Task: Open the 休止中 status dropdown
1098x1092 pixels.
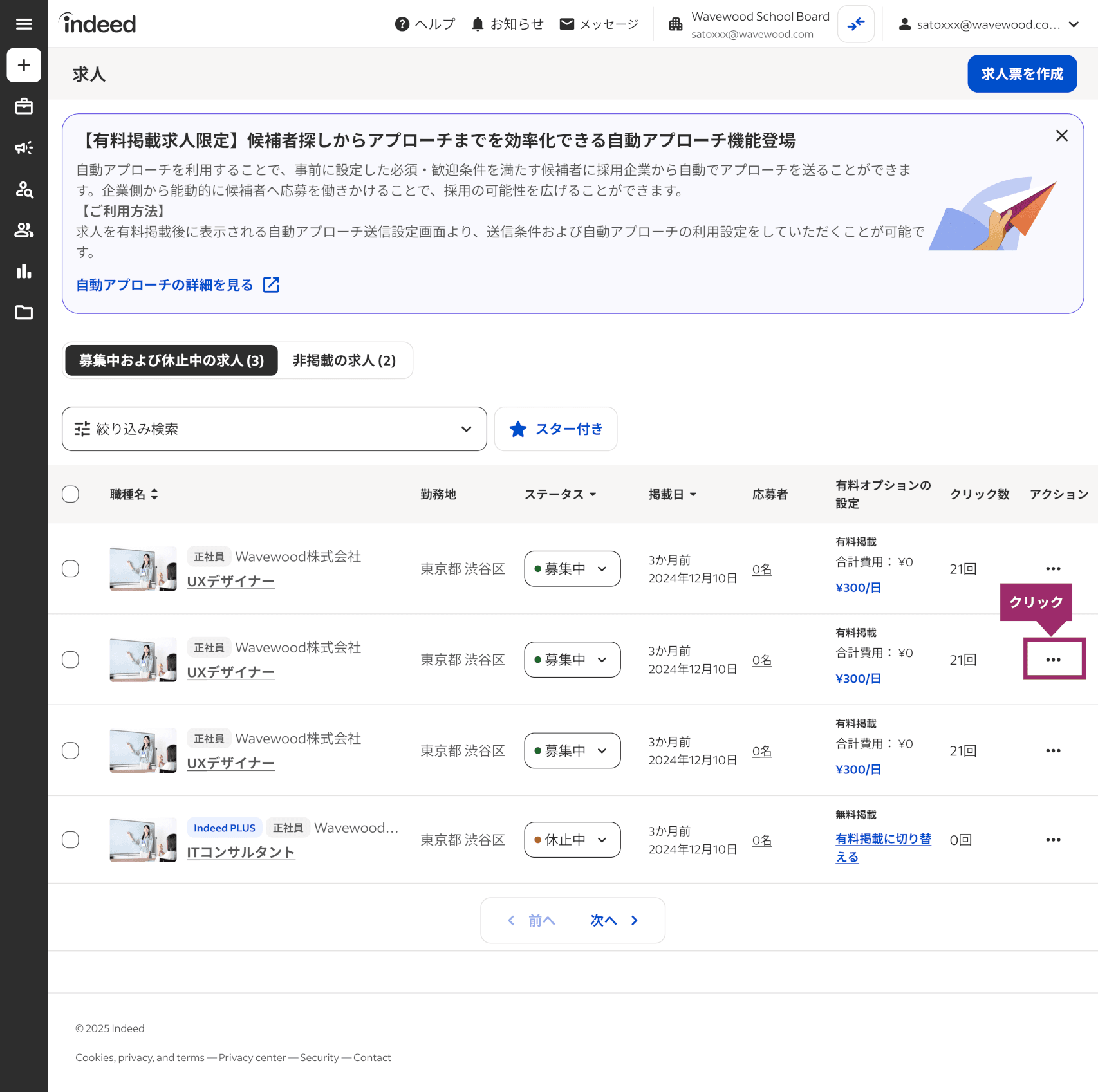Action: 572,840
